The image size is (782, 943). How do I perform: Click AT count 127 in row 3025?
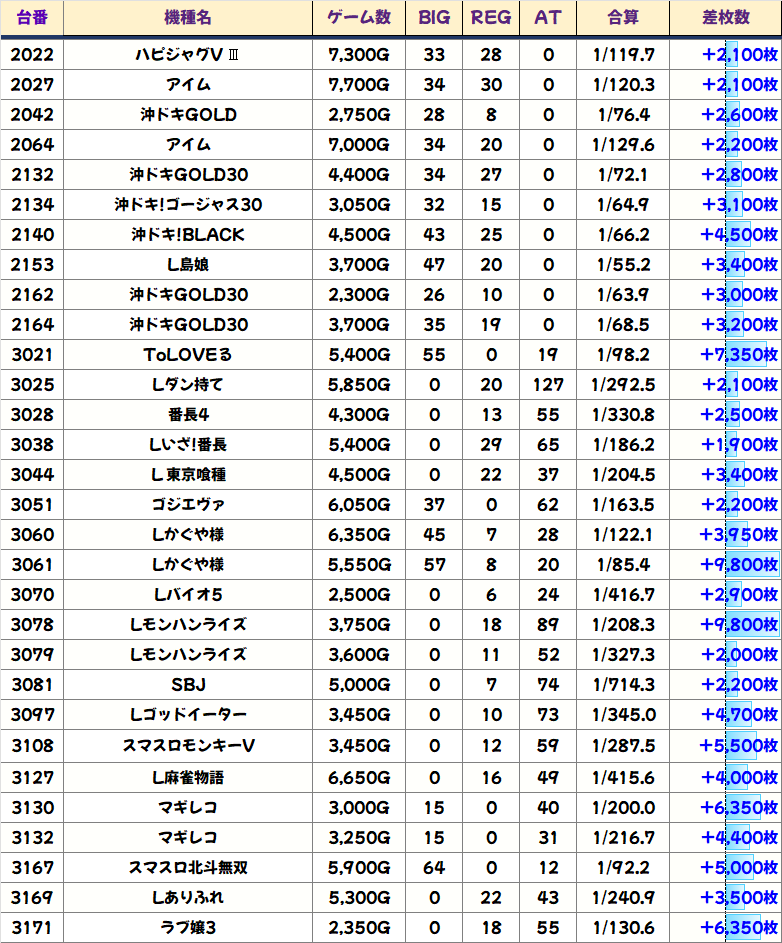click(547, 385)
